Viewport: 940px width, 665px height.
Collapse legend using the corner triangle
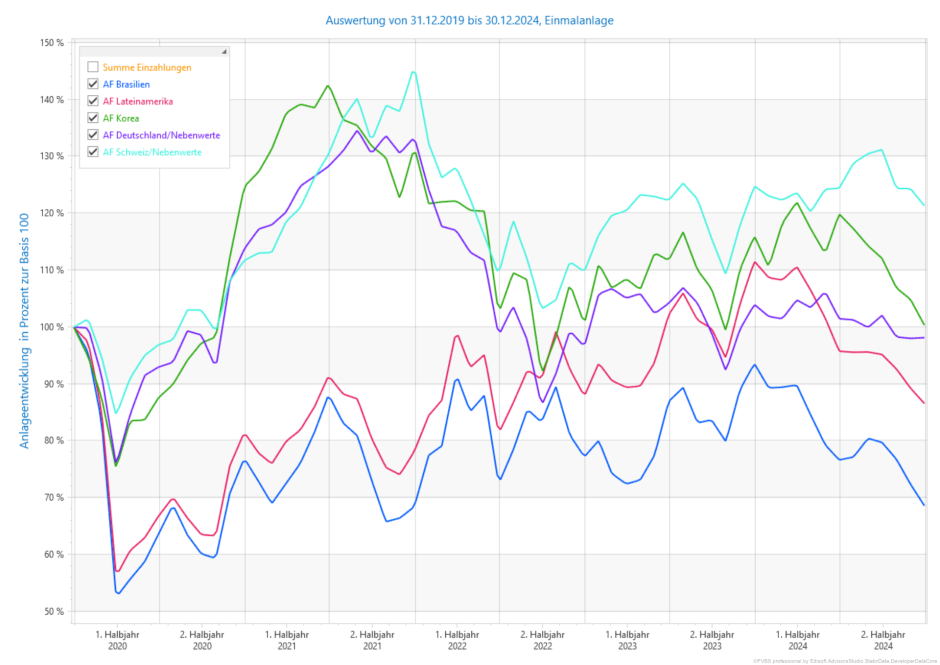coord(224,51)
